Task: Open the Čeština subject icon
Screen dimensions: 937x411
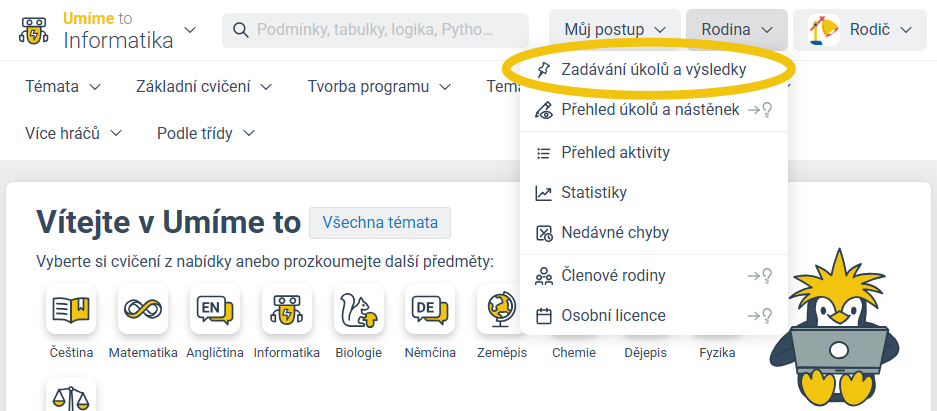Action: click(x=71, y=310)
